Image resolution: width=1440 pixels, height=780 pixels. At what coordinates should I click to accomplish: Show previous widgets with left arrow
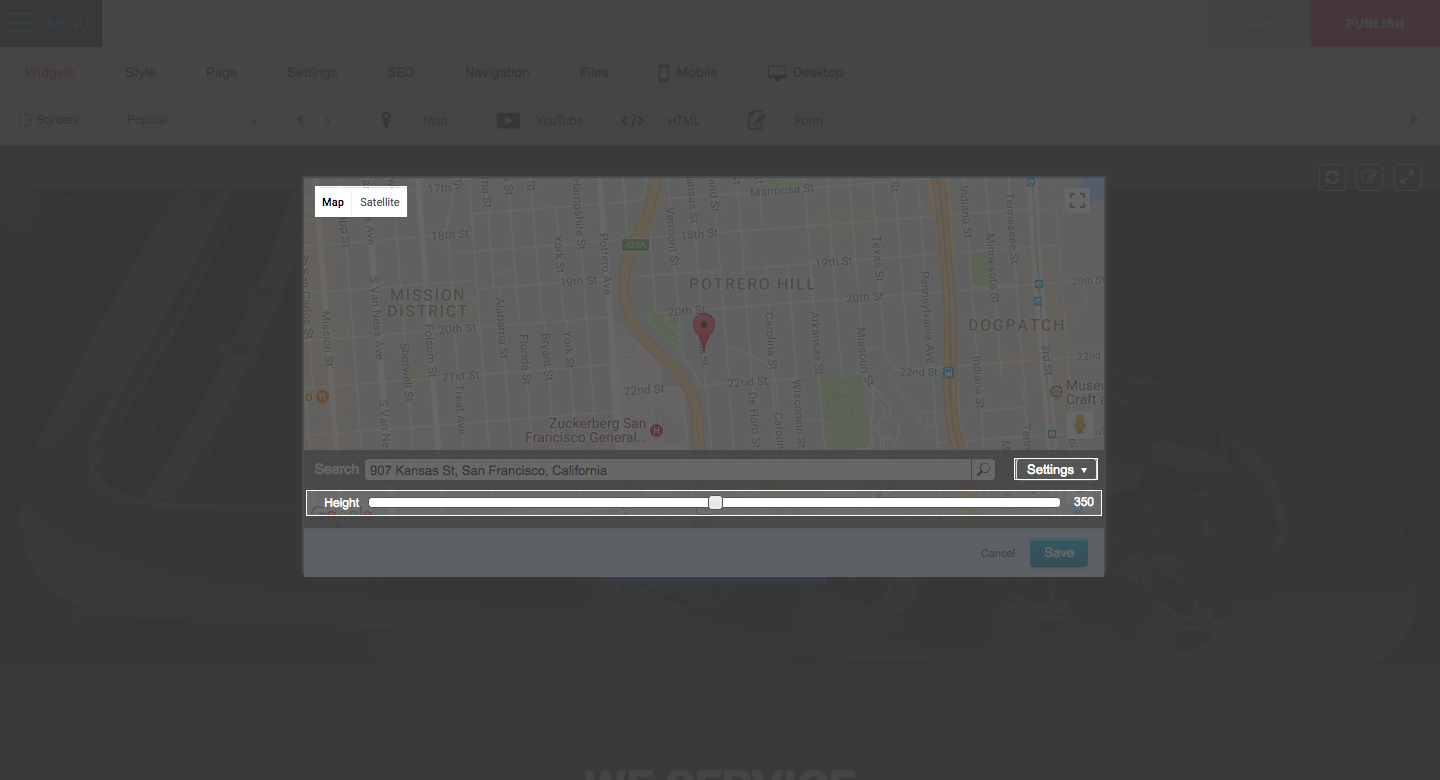300,120
